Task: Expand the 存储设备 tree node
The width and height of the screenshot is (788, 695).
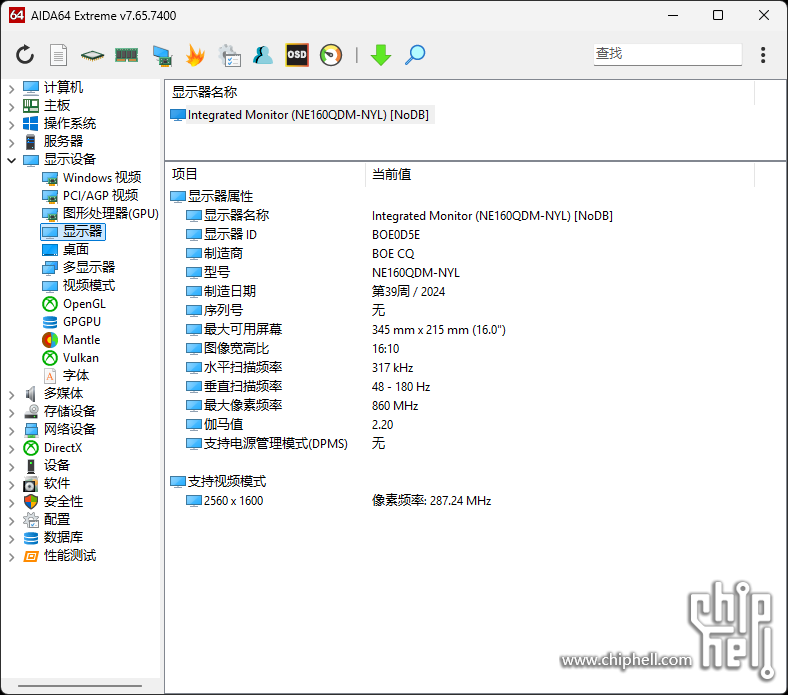Action: point(12,413)
